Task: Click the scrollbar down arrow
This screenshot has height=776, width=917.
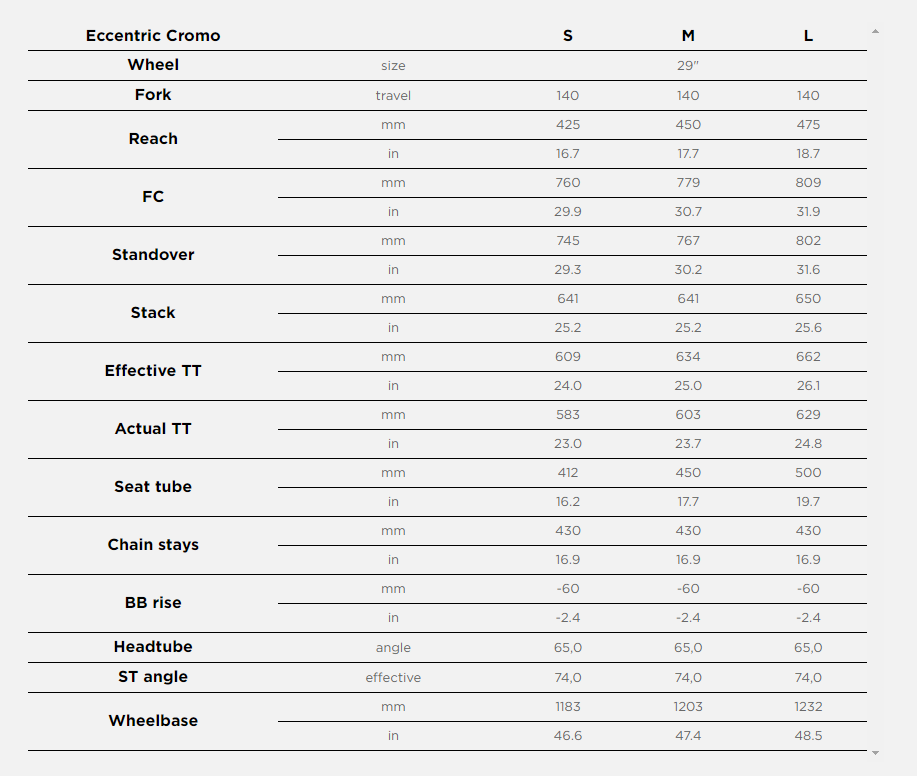Action: (875, 753)
